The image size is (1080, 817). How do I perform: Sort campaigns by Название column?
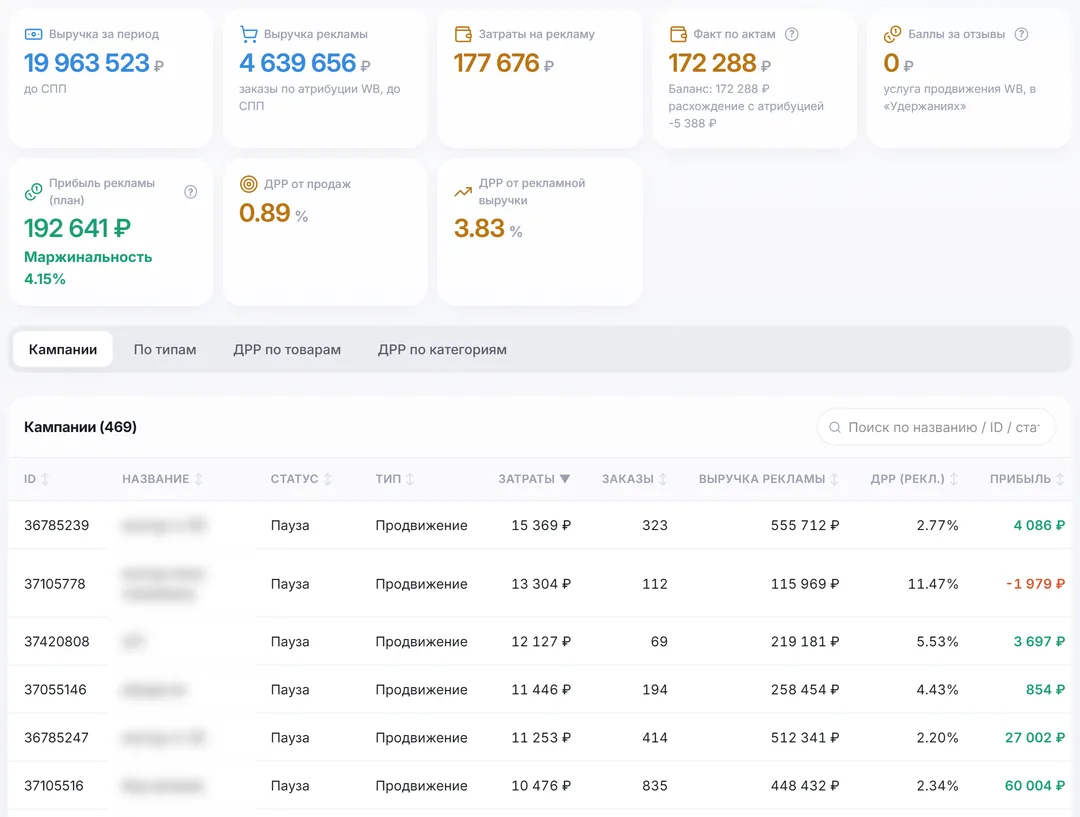[x=162, y=479]
